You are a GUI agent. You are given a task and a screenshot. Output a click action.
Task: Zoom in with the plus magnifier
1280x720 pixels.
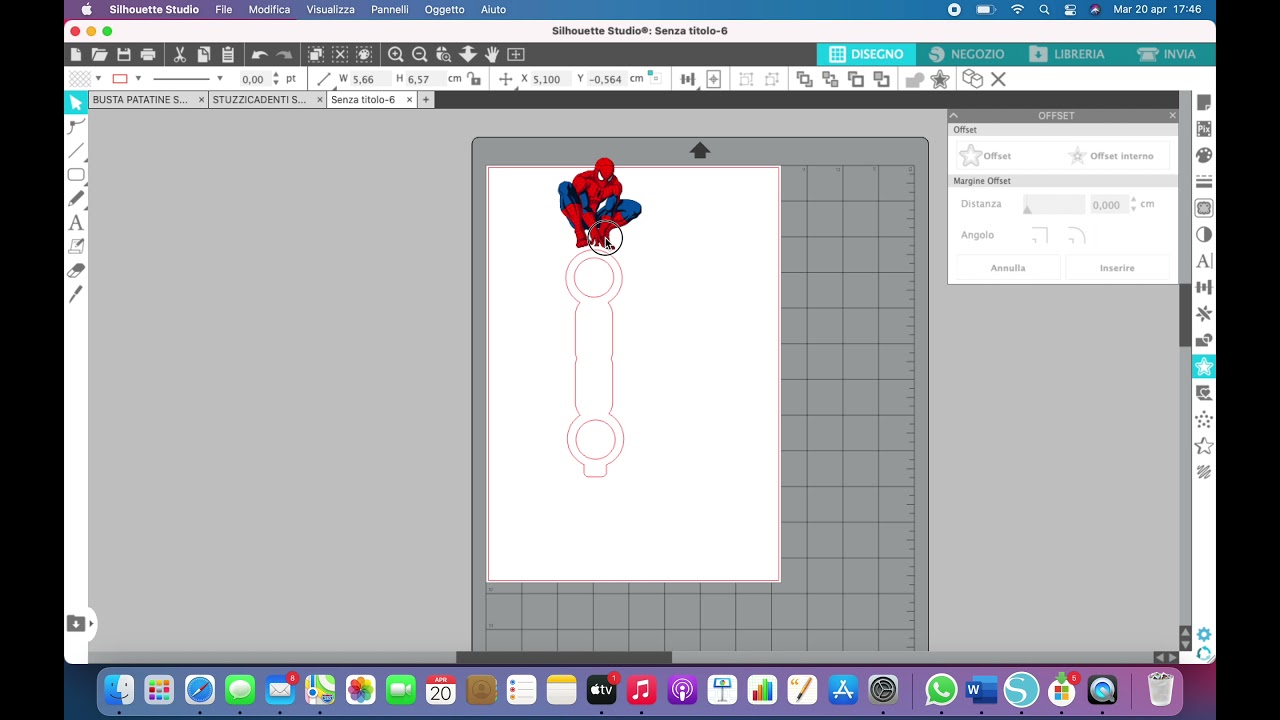(x=396, y=54)
